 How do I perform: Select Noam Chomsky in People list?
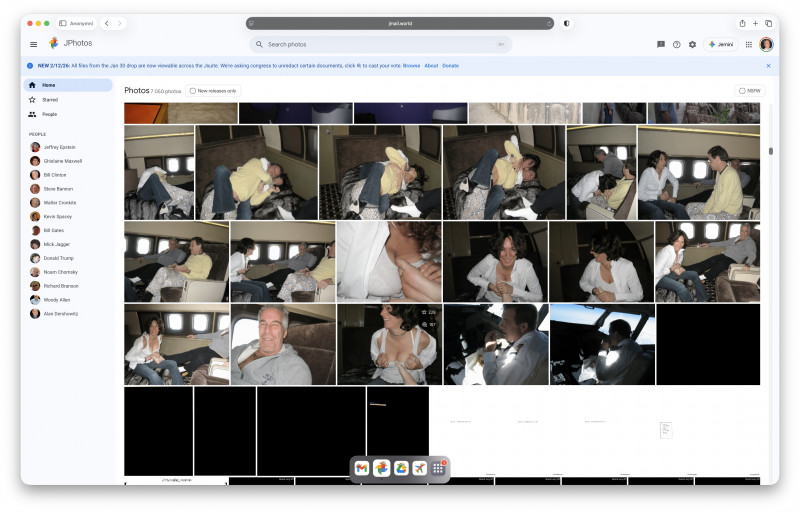pyautogui.click(x=60, y=272)
